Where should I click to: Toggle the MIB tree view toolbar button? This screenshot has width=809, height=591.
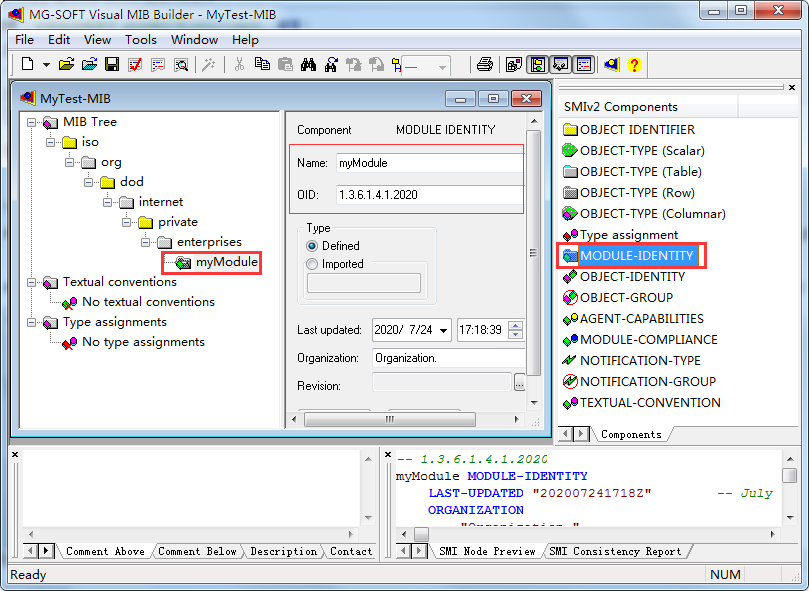pos(536,64)
